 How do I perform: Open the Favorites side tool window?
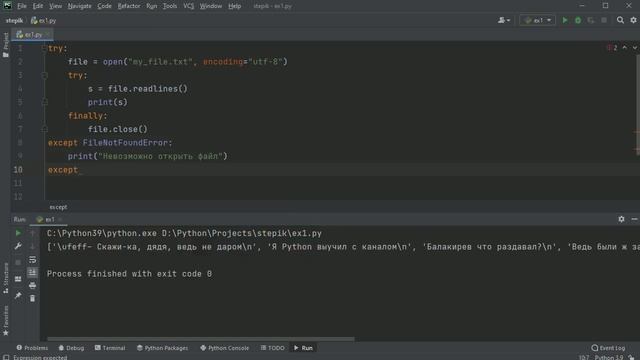pyautogui.click(x=6, y=321)
